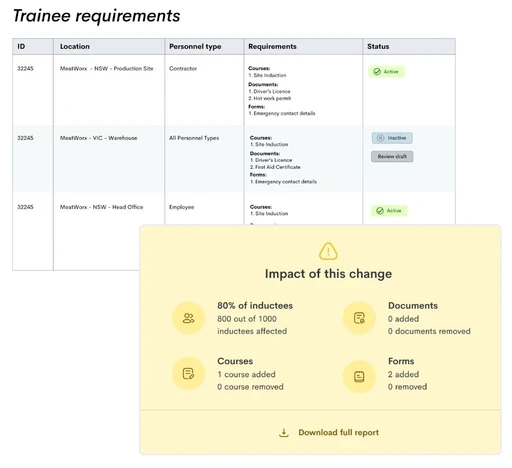Click Forms 2 added text
Image resolution: width=512 pixels, height=468 pixels.
point(403,374)
